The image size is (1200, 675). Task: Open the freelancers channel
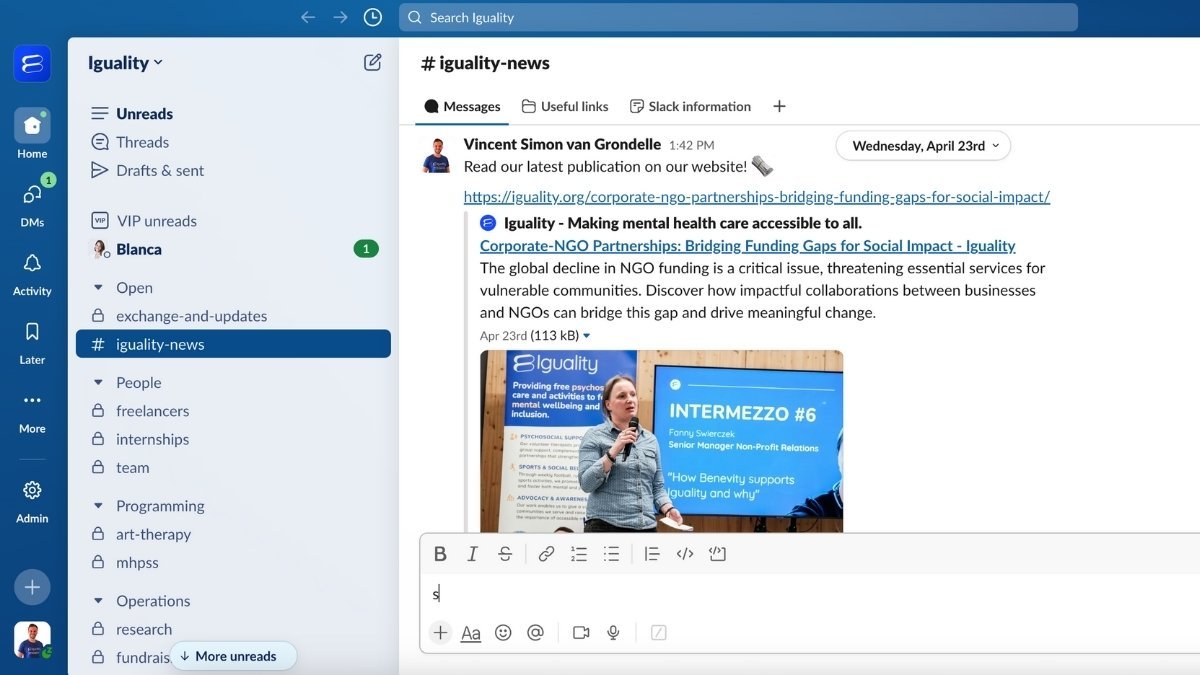(233, 411)
